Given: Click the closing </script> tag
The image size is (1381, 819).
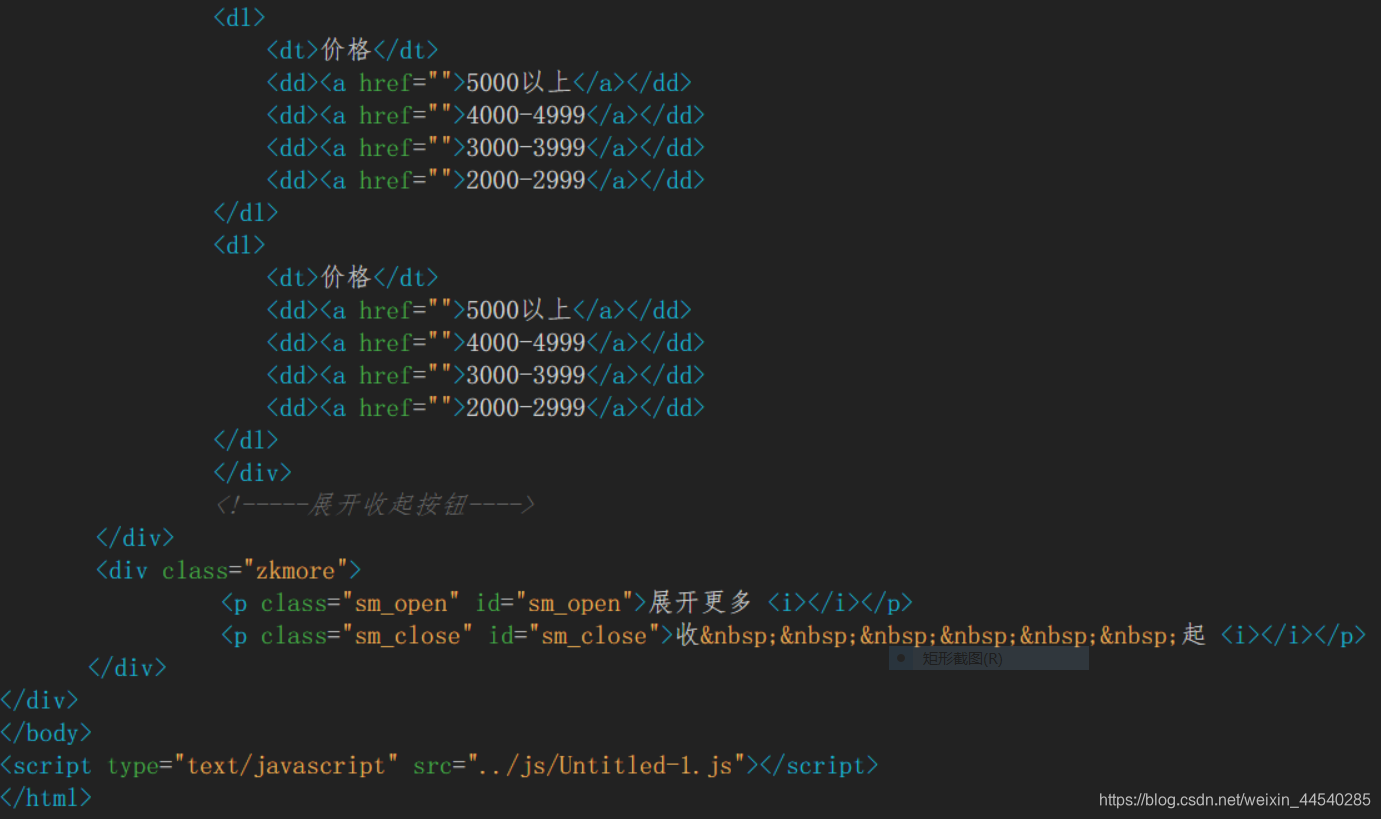Looking at the screenshot, I should click(x=819, y=766).
